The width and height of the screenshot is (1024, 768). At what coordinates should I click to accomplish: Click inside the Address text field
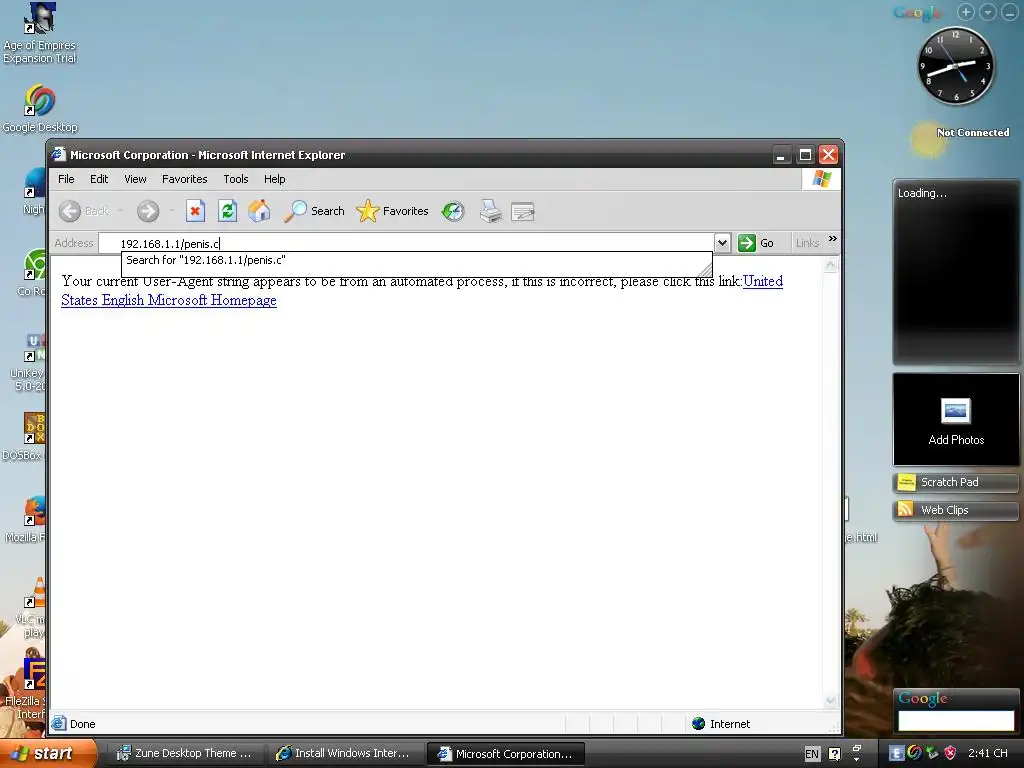[406, 243]
